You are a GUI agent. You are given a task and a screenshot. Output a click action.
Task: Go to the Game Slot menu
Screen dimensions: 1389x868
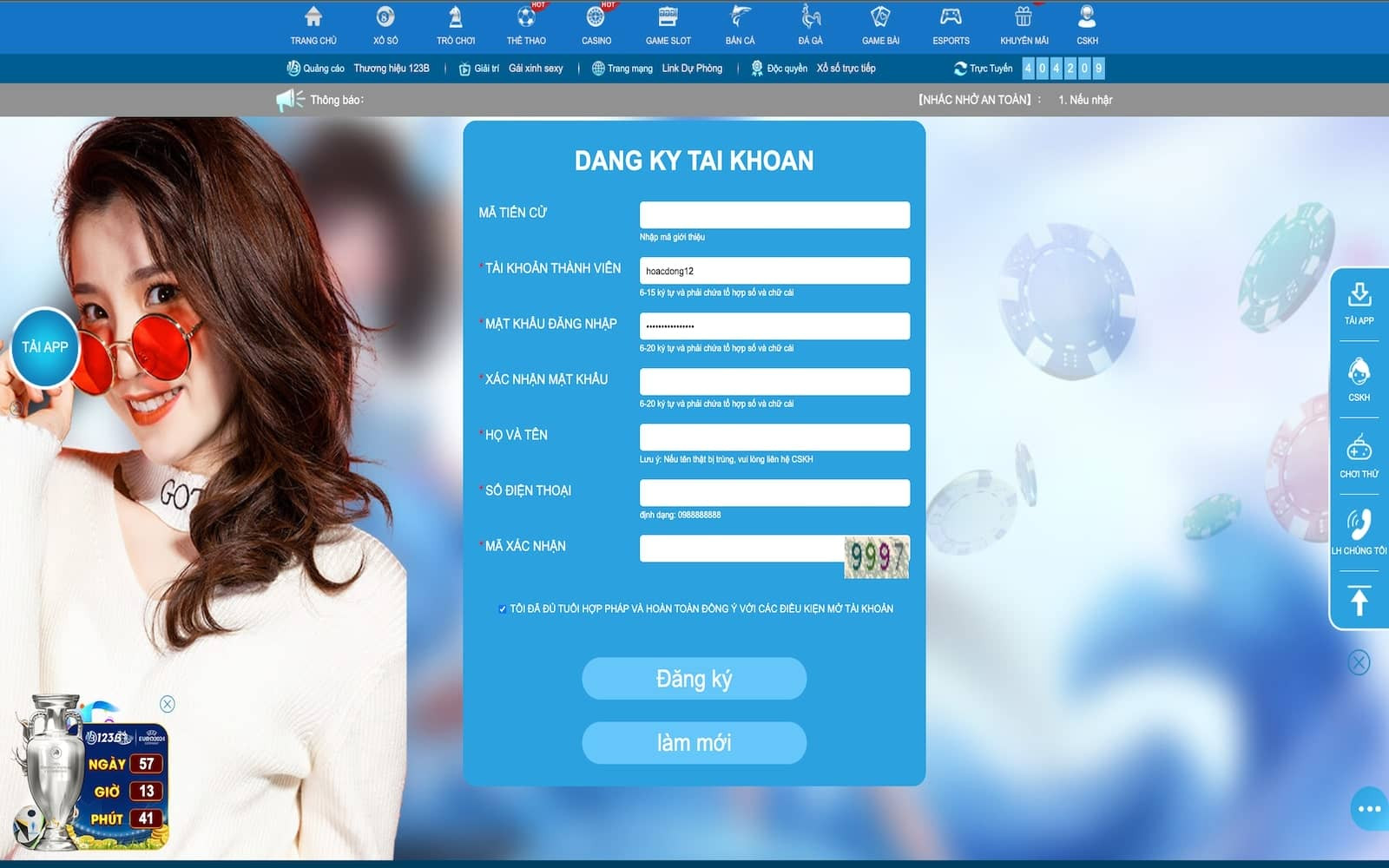[x=668, y=25]
